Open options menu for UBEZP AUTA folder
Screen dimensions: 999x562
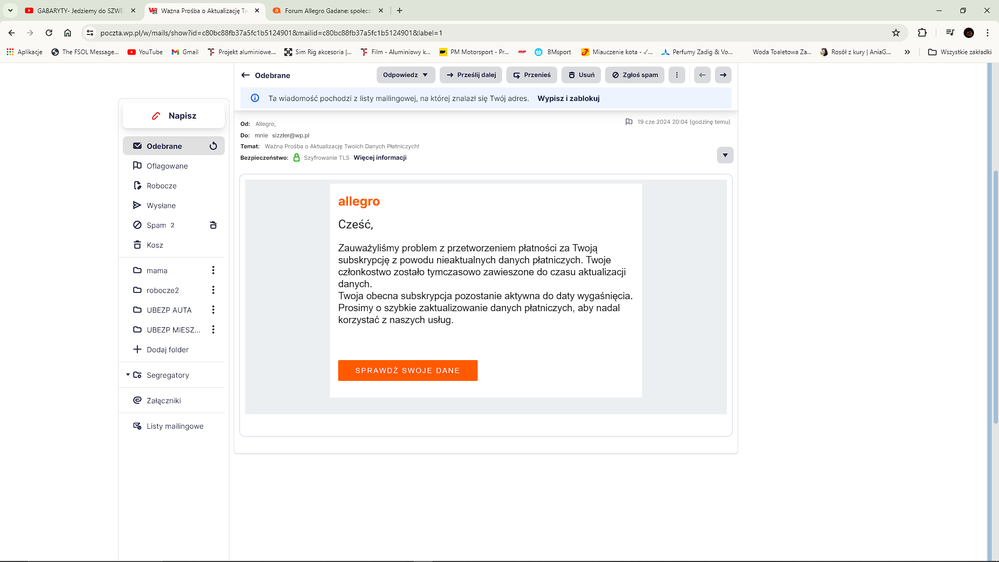213,310
